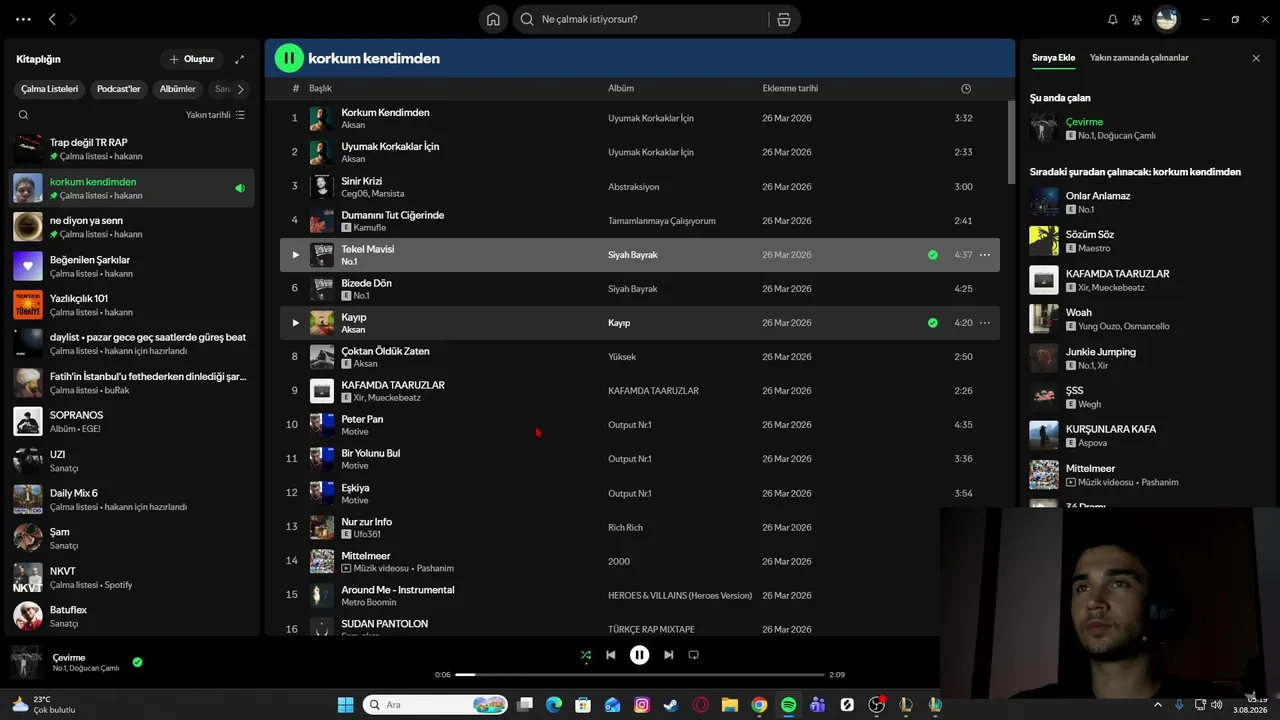Toggle saved checkmark on Kayıp row
The image size is (1280, 720).
pyautogui.click(x=933, y=323)
